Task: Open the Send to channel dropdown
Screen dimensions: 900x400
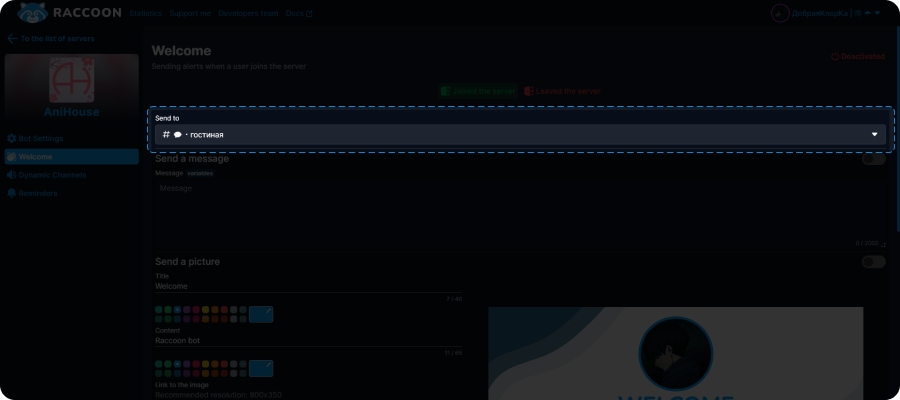Action: [520, 134]
